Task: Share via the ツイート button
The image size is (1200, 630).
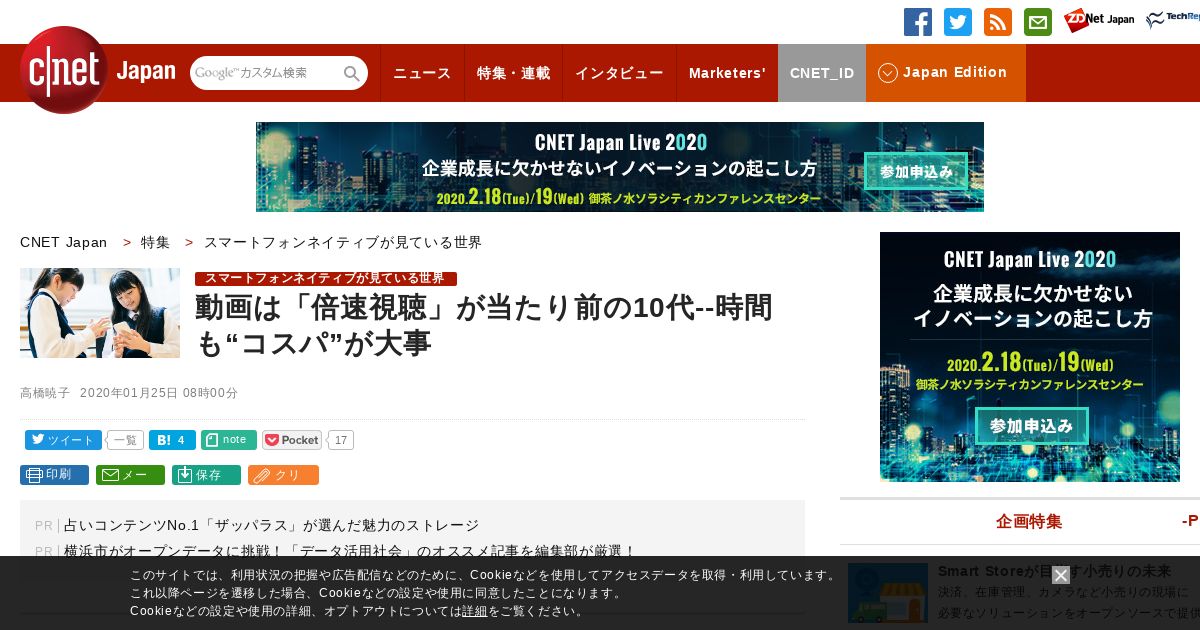Action: (x=63, y=440)
